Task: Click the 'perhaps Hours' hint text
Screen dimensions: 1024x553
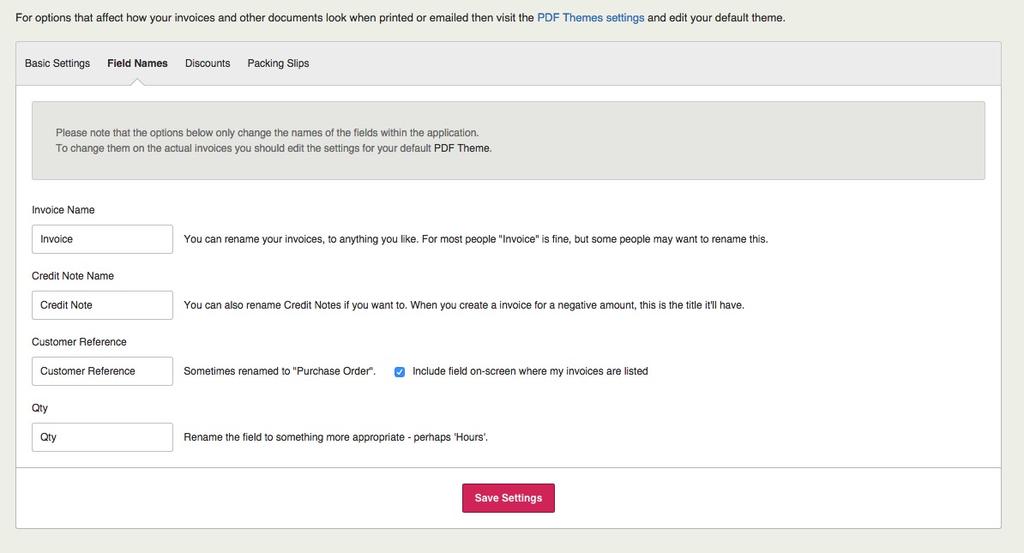Action: pyautogui.click(x=336, y=437)
